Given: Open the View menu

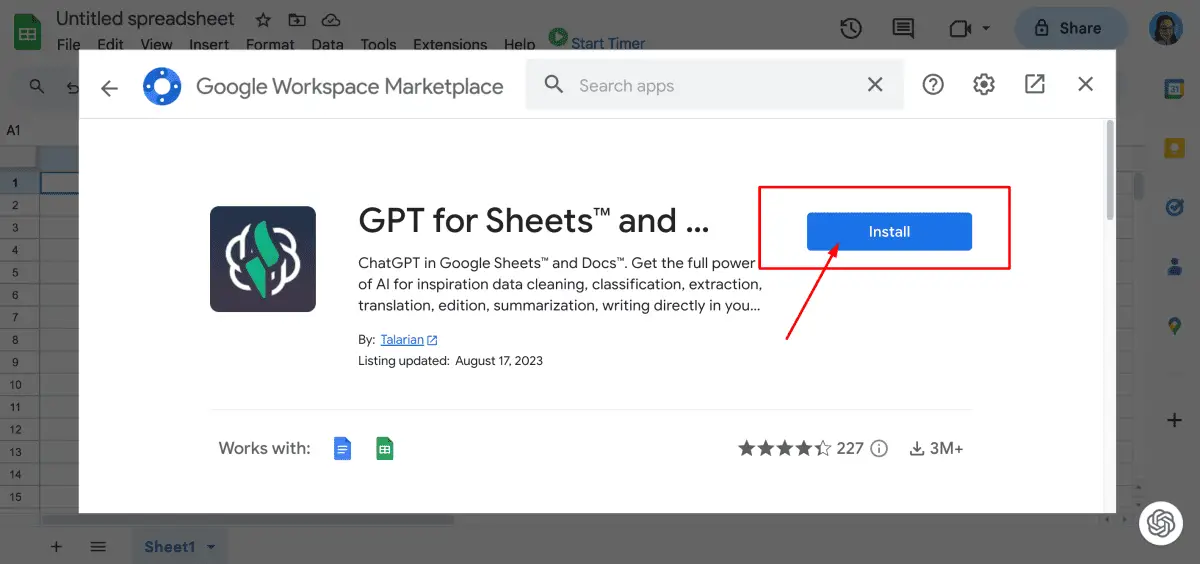Looking at the screenshot, I should (156, 44).
